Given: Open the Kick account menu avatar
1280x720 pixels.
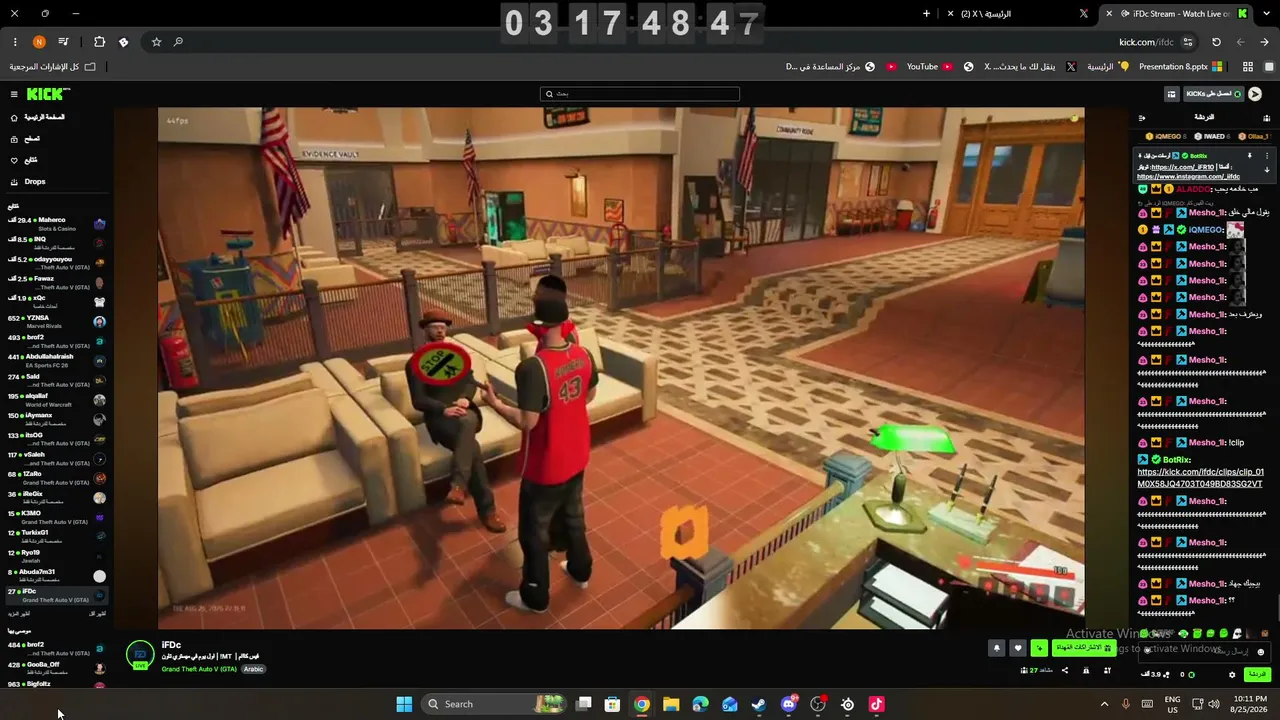Looking at the screenshot, I should [x=1255, y=94].
